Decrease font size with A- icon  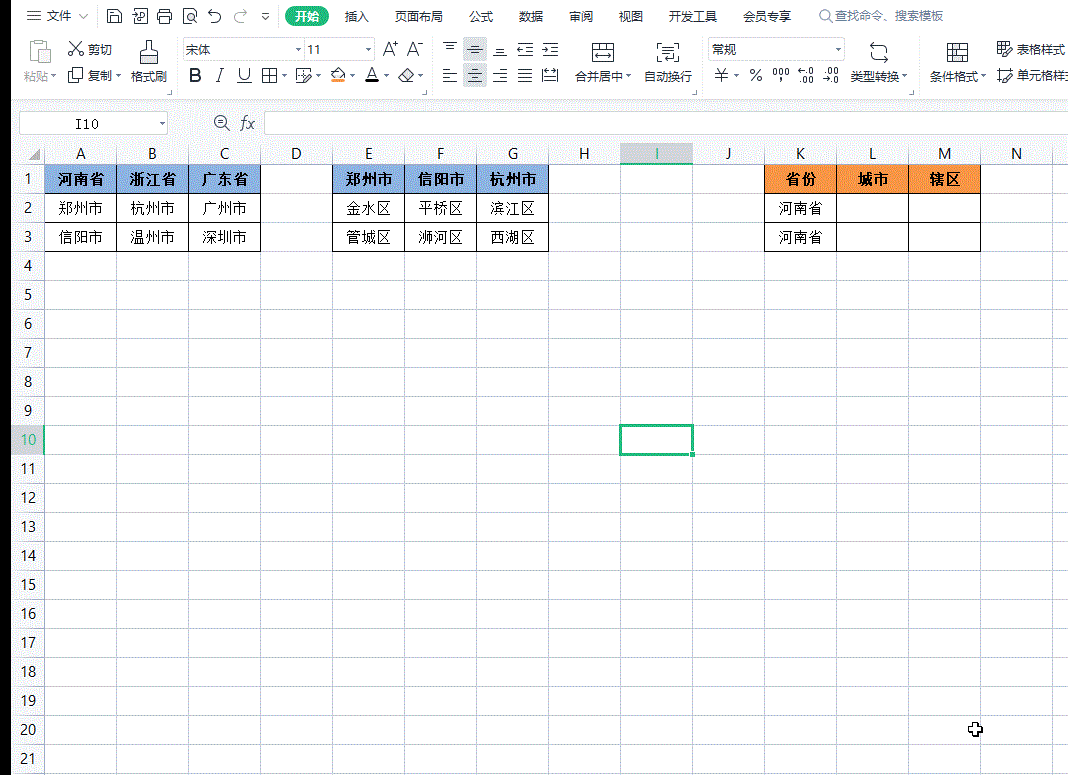pos(414,49)
